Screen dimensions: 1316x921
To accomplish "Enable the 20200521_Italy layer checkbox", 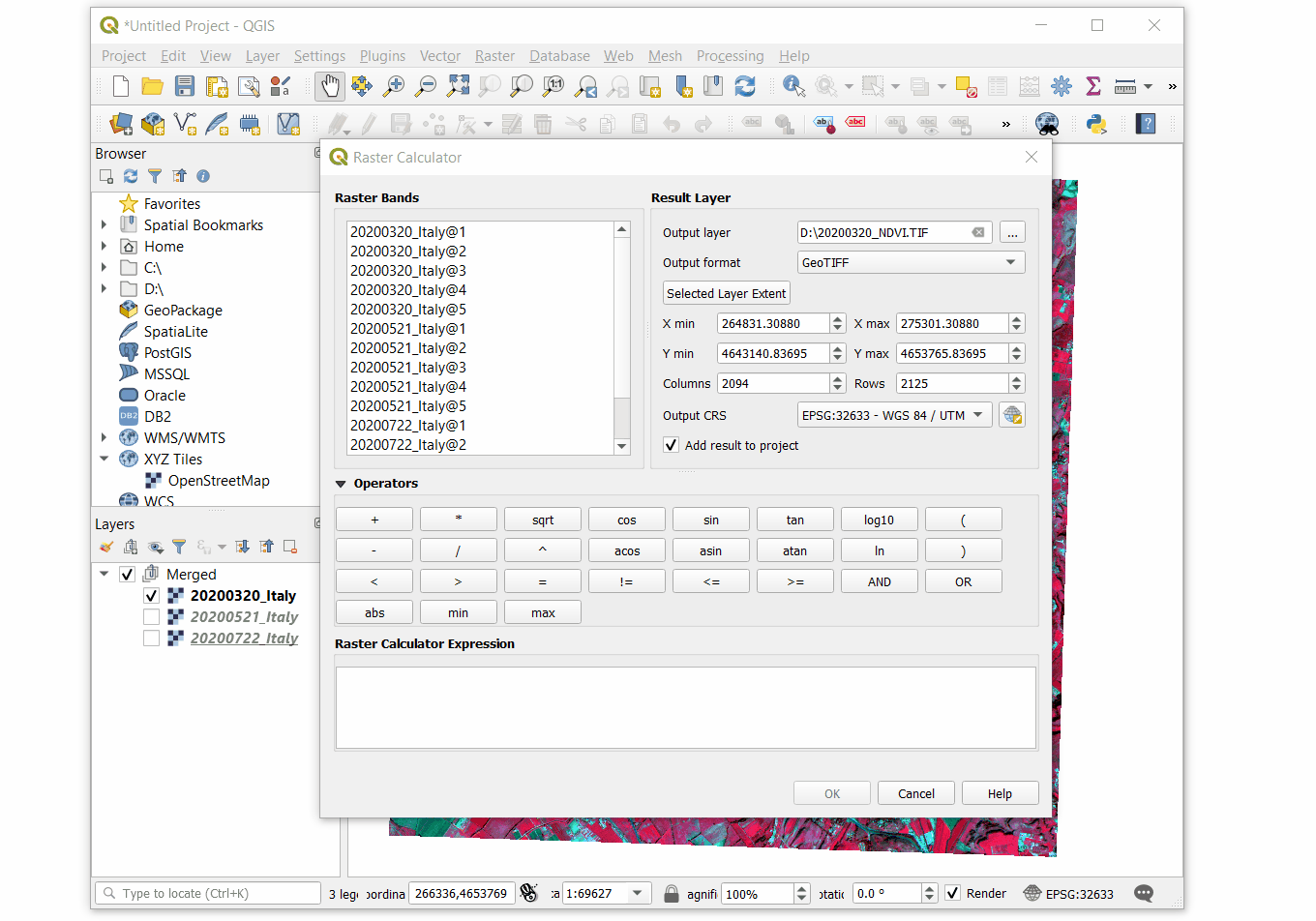I will (x=151, y=617).
